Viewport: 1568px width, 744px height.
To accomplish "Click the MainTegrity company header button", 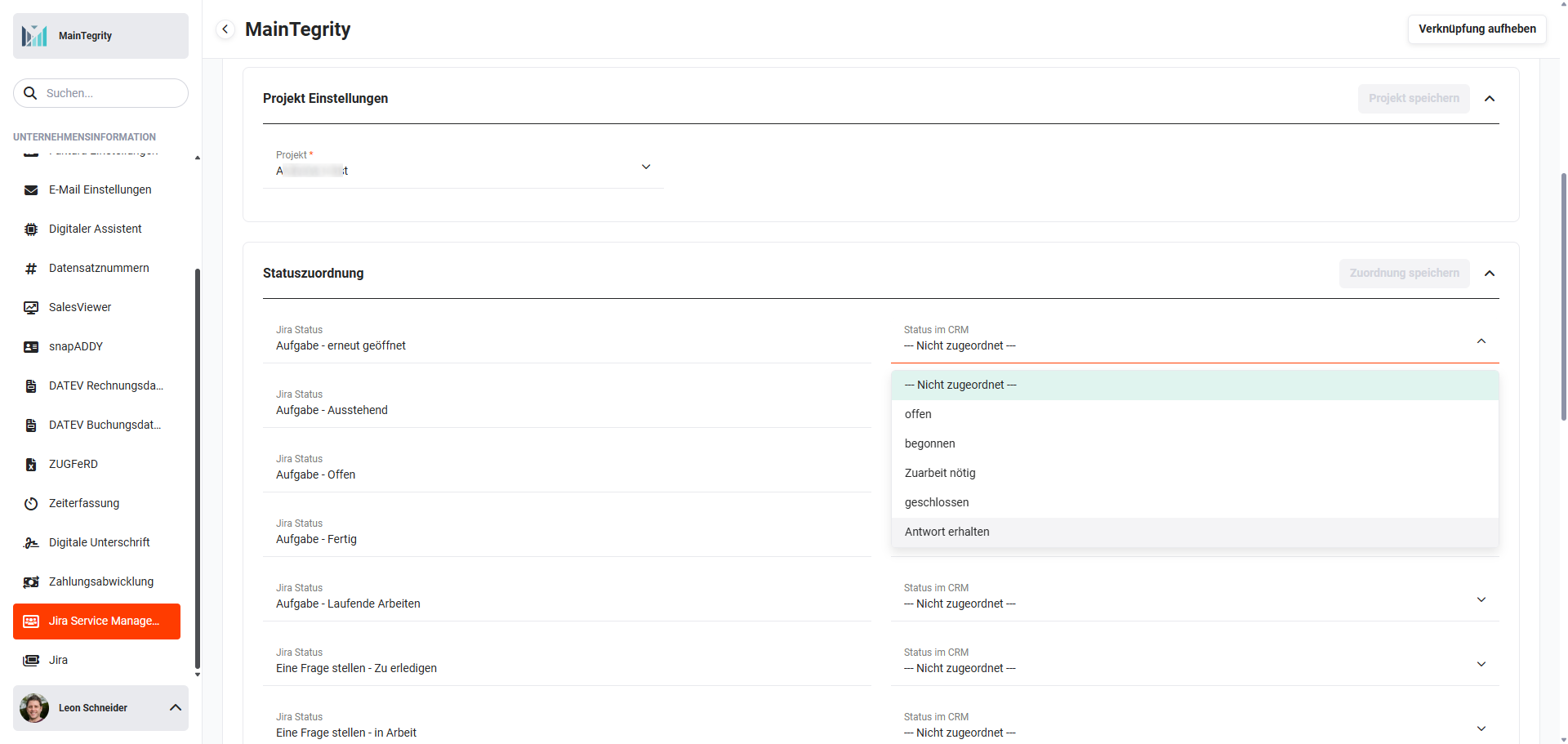I will click(100, 36).
